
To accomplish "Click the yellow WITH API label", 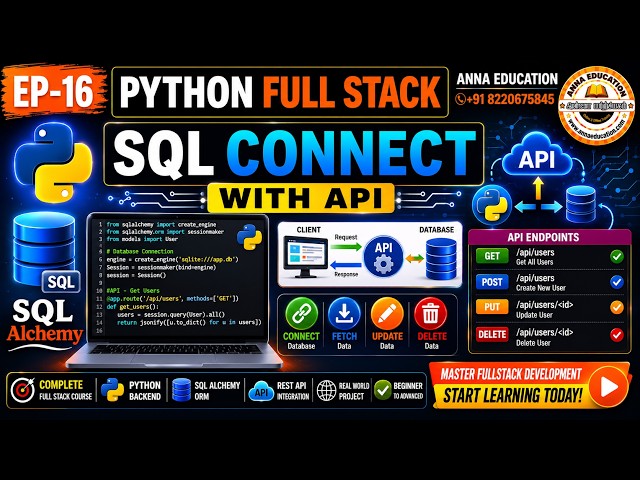I will click(301, 198).
